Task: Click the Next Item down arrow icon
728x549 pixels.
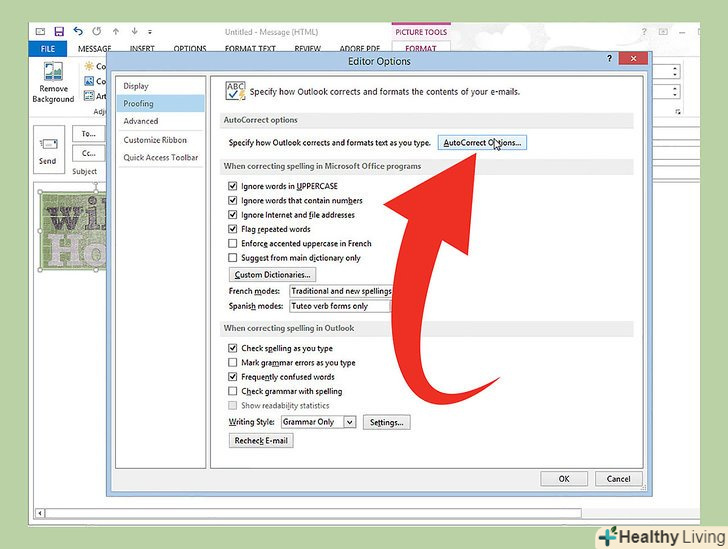Action: pyautogui.click(x=134, y=31)
